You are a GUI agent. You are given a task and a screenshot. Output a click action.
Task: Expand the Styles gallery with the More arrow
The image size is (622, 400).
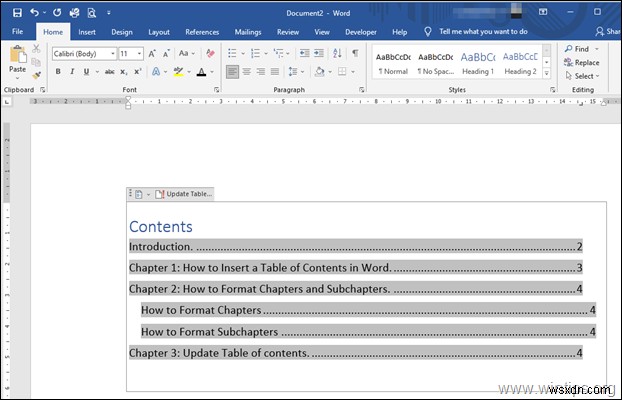546,73
